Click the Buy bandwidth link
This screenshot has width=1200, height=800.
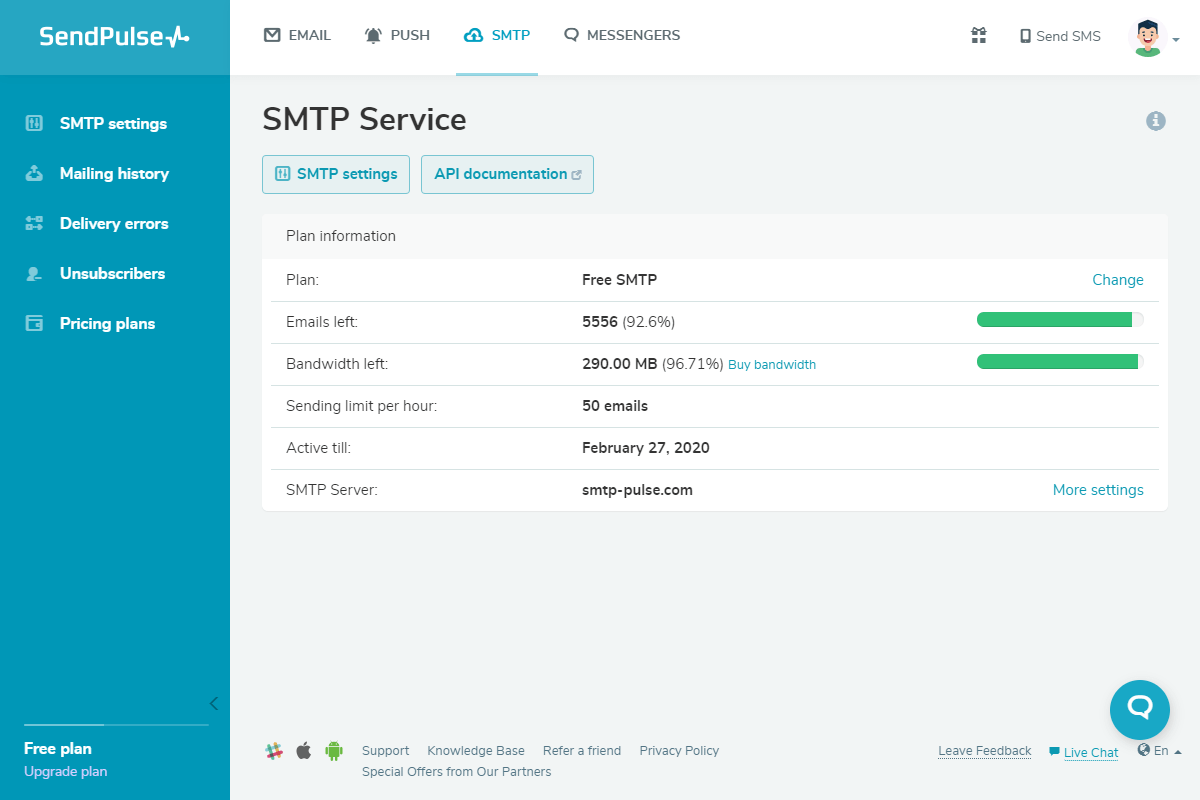tap(771, 365)
